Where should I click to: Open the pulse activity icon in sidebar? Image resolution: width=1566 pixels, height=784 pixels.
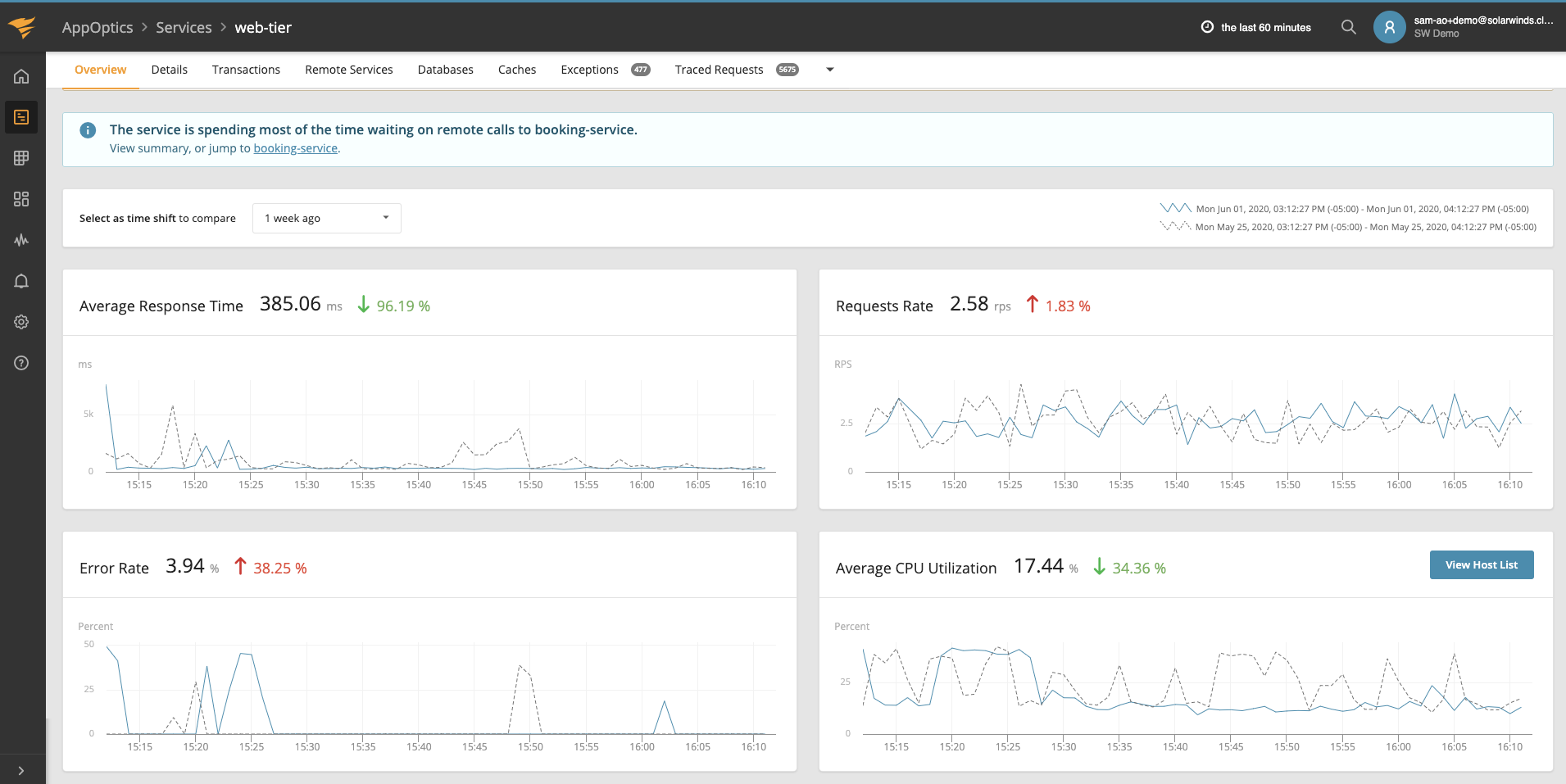click(21, 240)
